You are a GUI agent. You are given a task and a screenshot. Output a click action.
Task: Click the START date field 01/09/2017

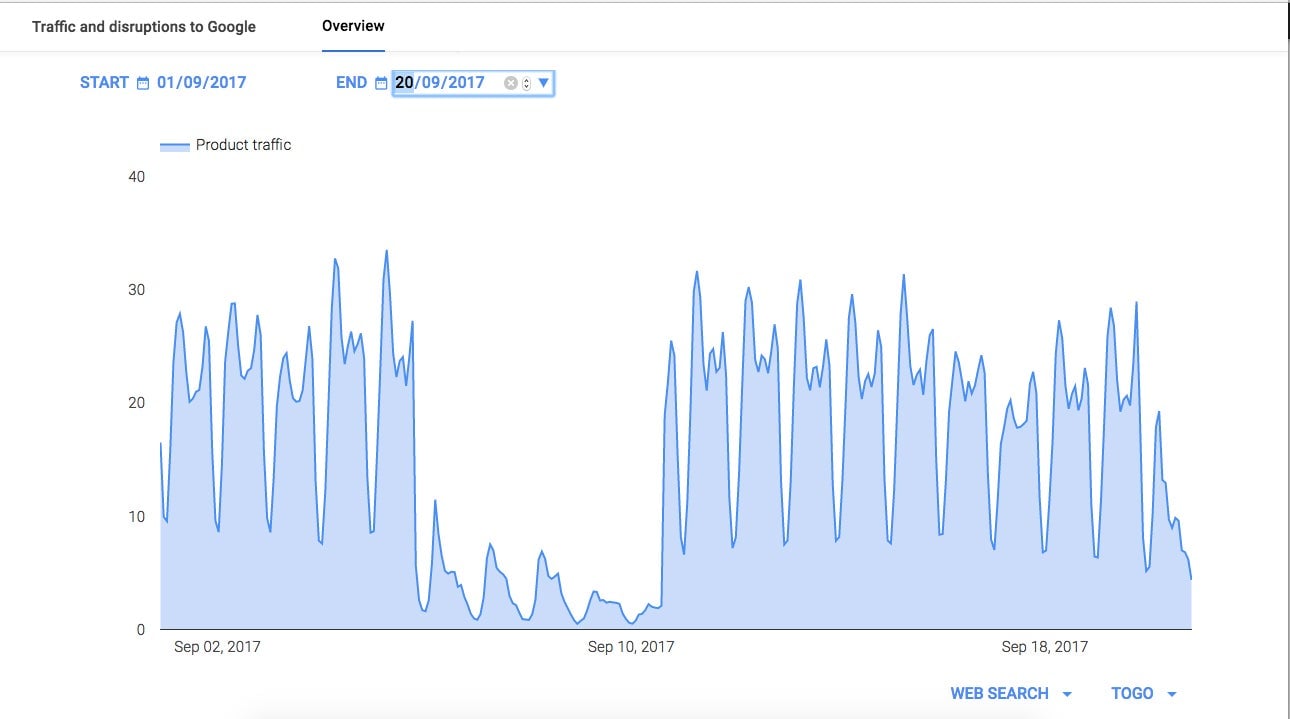pyautogui.click(x=201, y=83)
